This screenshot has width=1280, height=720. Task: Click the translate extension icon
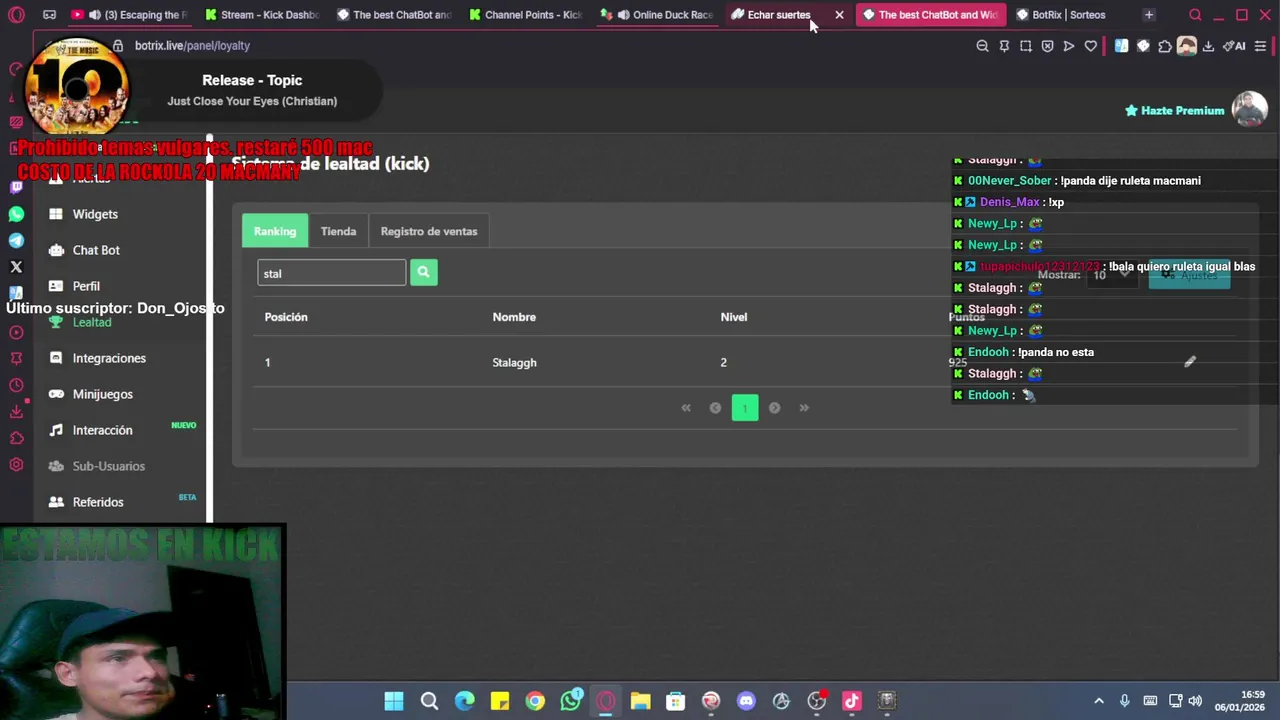click(1121, 46)
